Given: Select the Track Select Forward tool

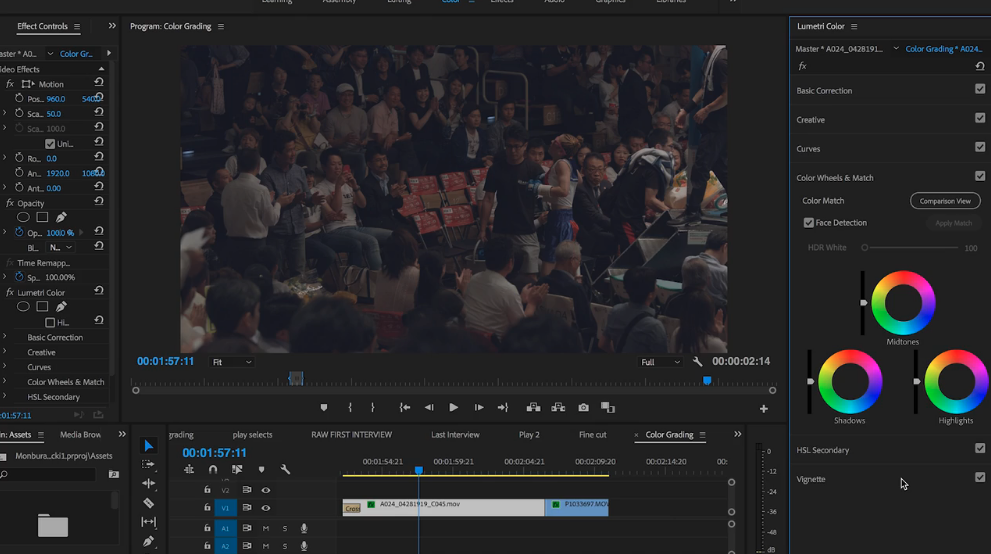Looking at the screenshot, I should [149, 464].
